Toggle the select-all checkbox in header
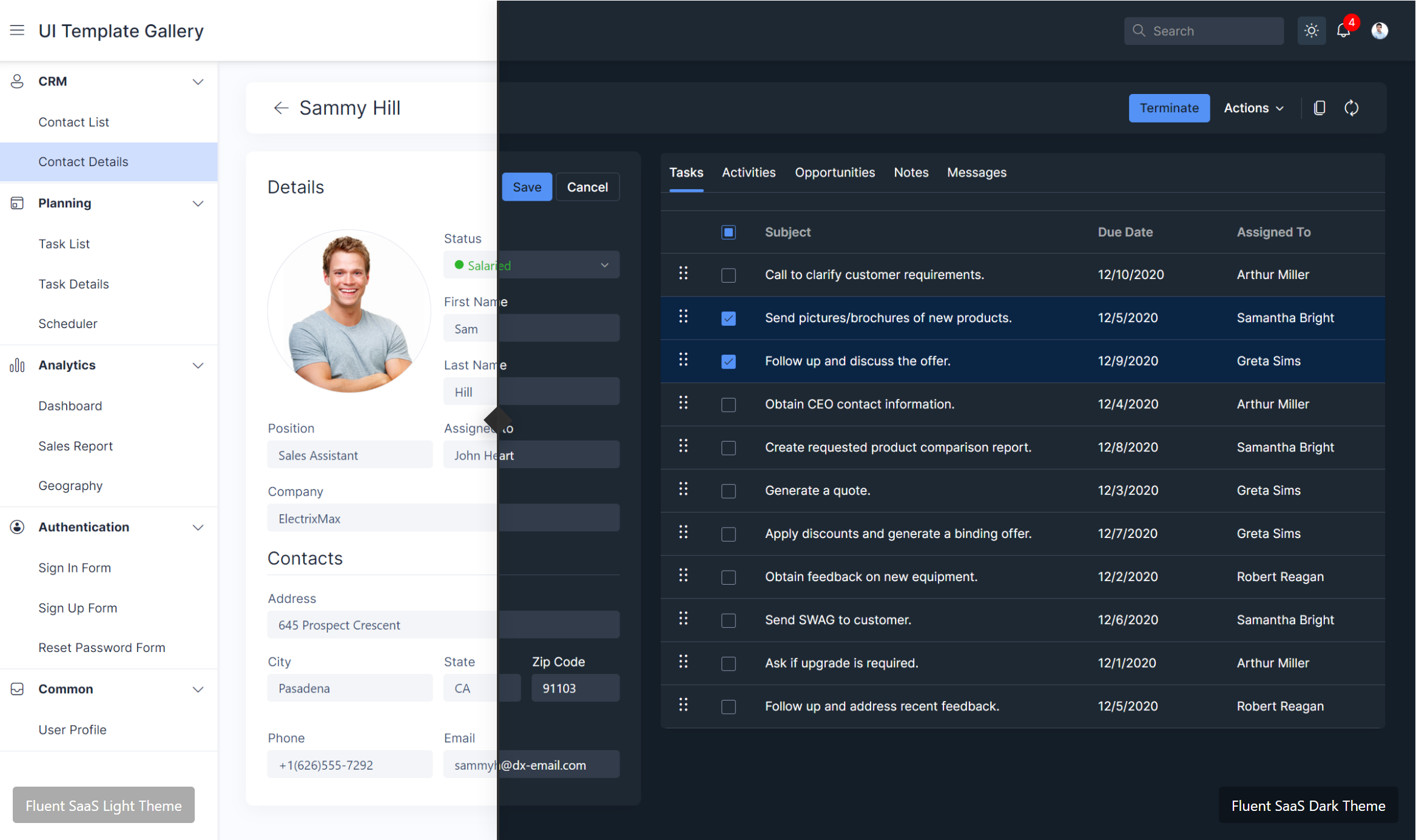This screenshot has width=1416, height=840. 728,232
